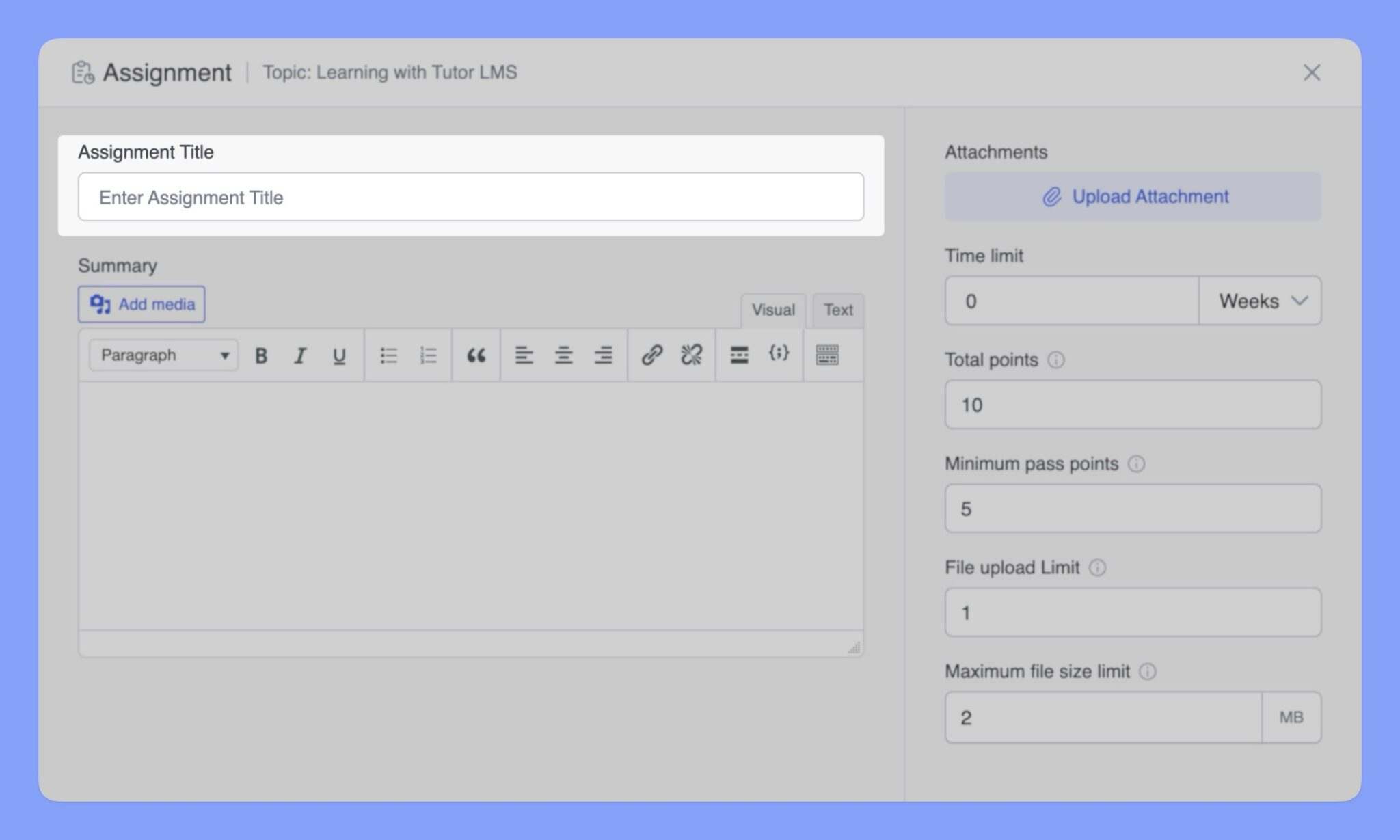
Task: Center align the text
Action: tap(563, 355)
